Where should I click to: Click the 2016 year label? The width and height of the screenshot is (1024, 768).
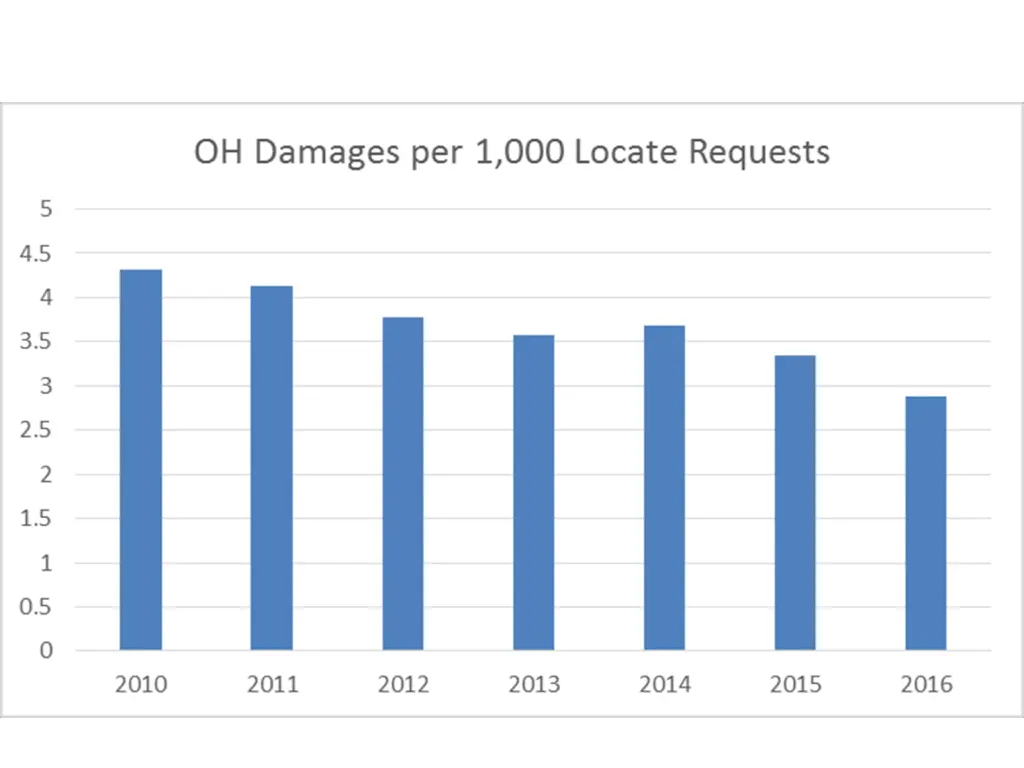click(x=926, y=685)
